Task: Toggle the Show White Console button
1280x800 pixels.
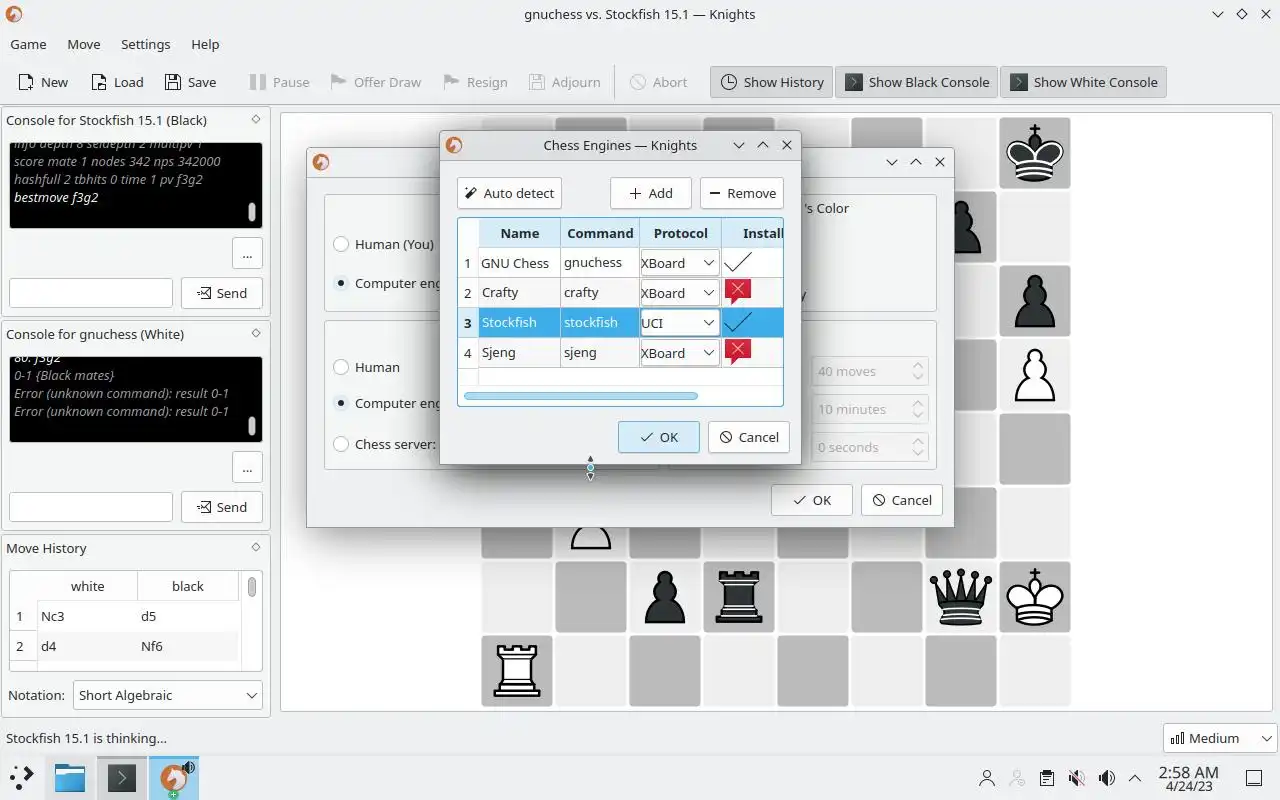Action: pyautogui.click(x=1084, y=82)
